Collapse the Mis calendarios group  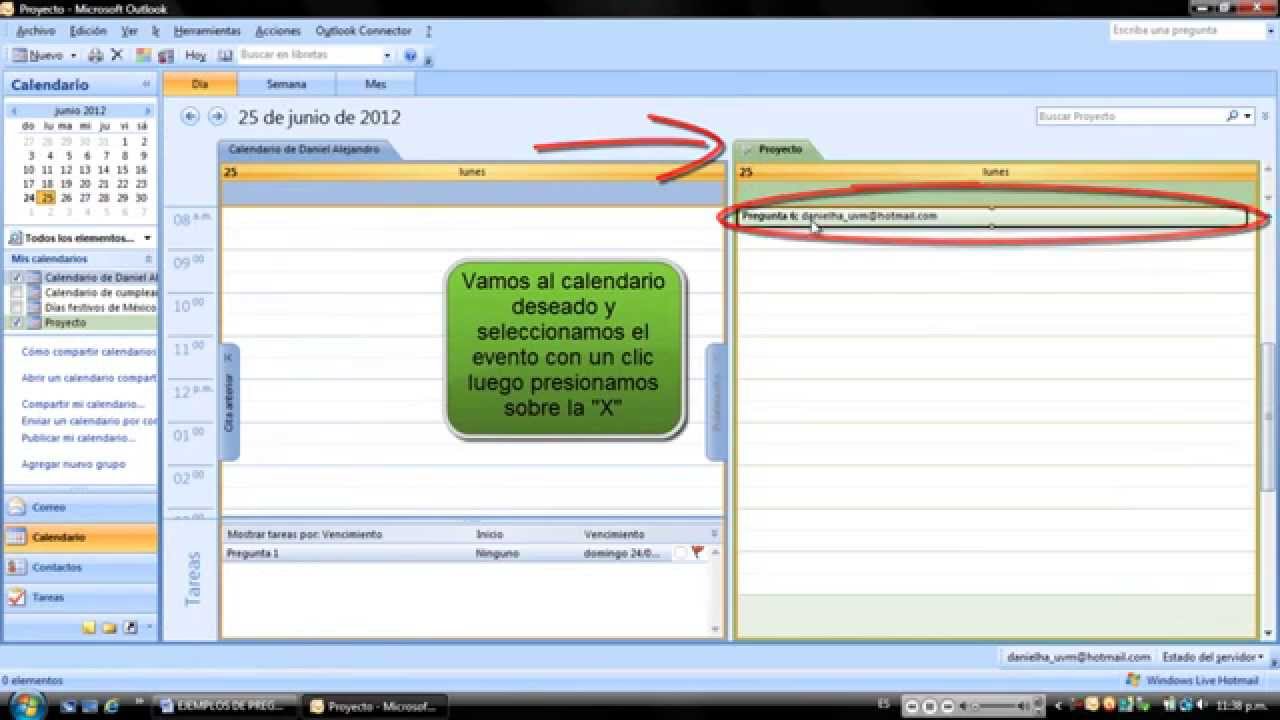(146, 259)
